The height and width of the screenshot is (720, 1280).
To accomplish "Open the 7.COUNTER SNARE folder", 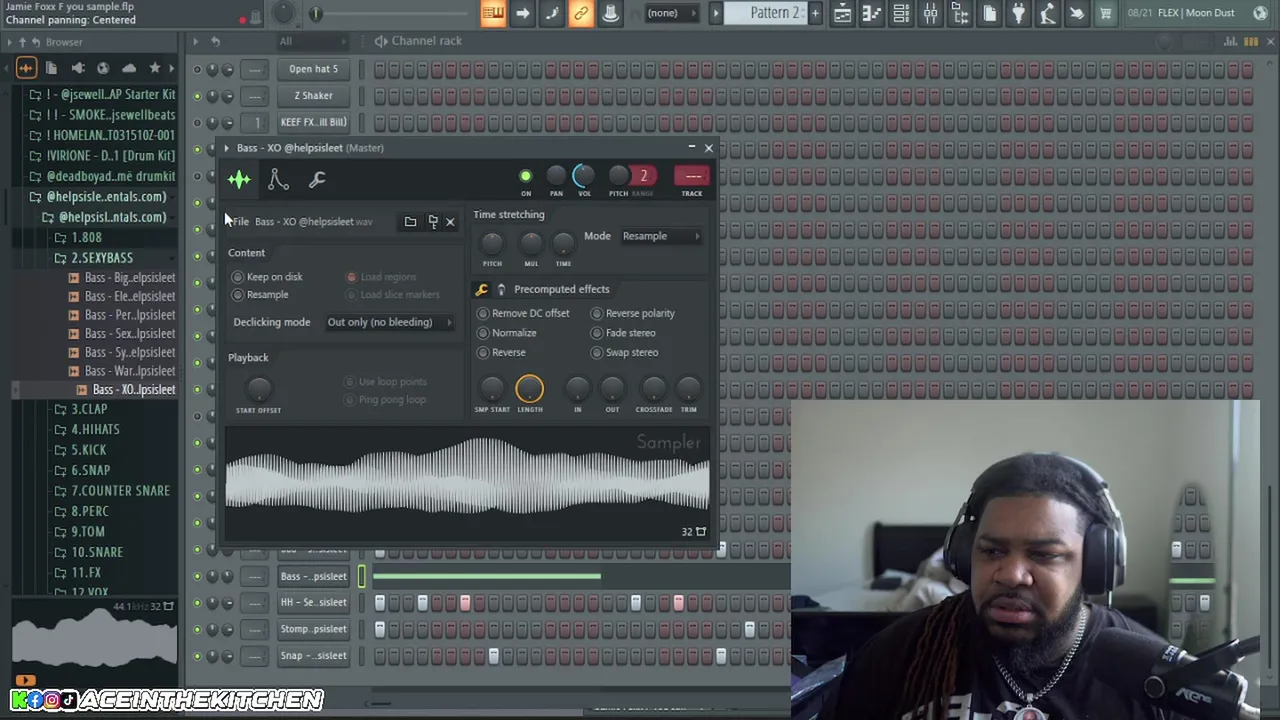I will 121,491.
